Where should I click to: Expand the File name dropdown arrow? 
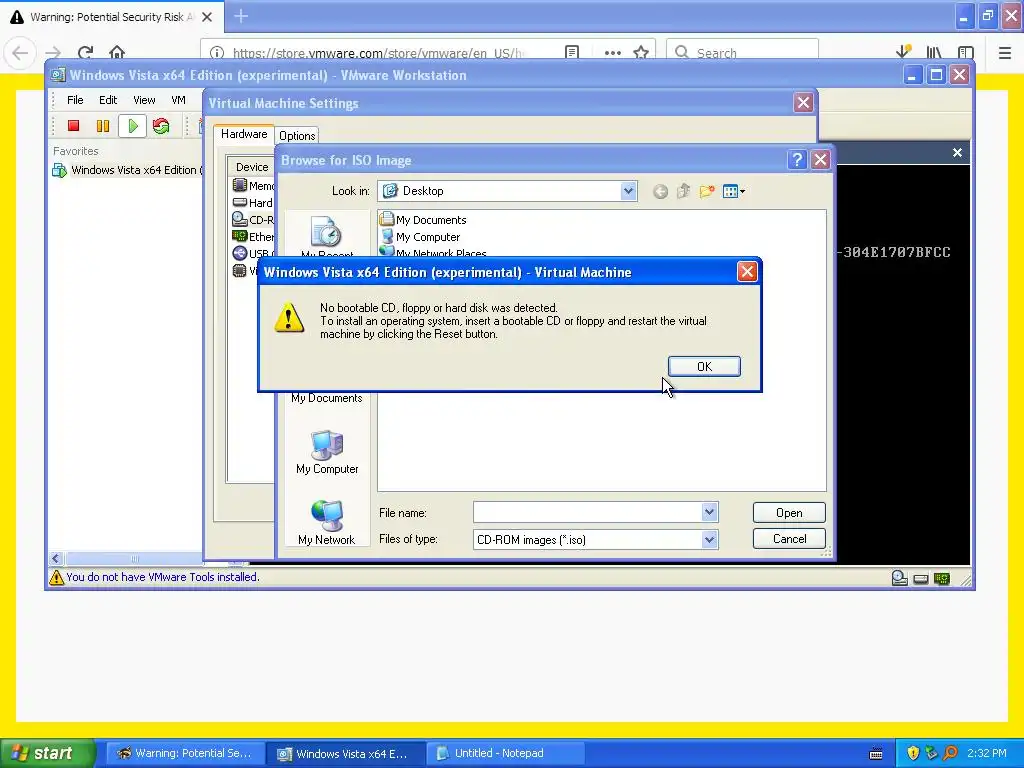[x=710, y=513]
